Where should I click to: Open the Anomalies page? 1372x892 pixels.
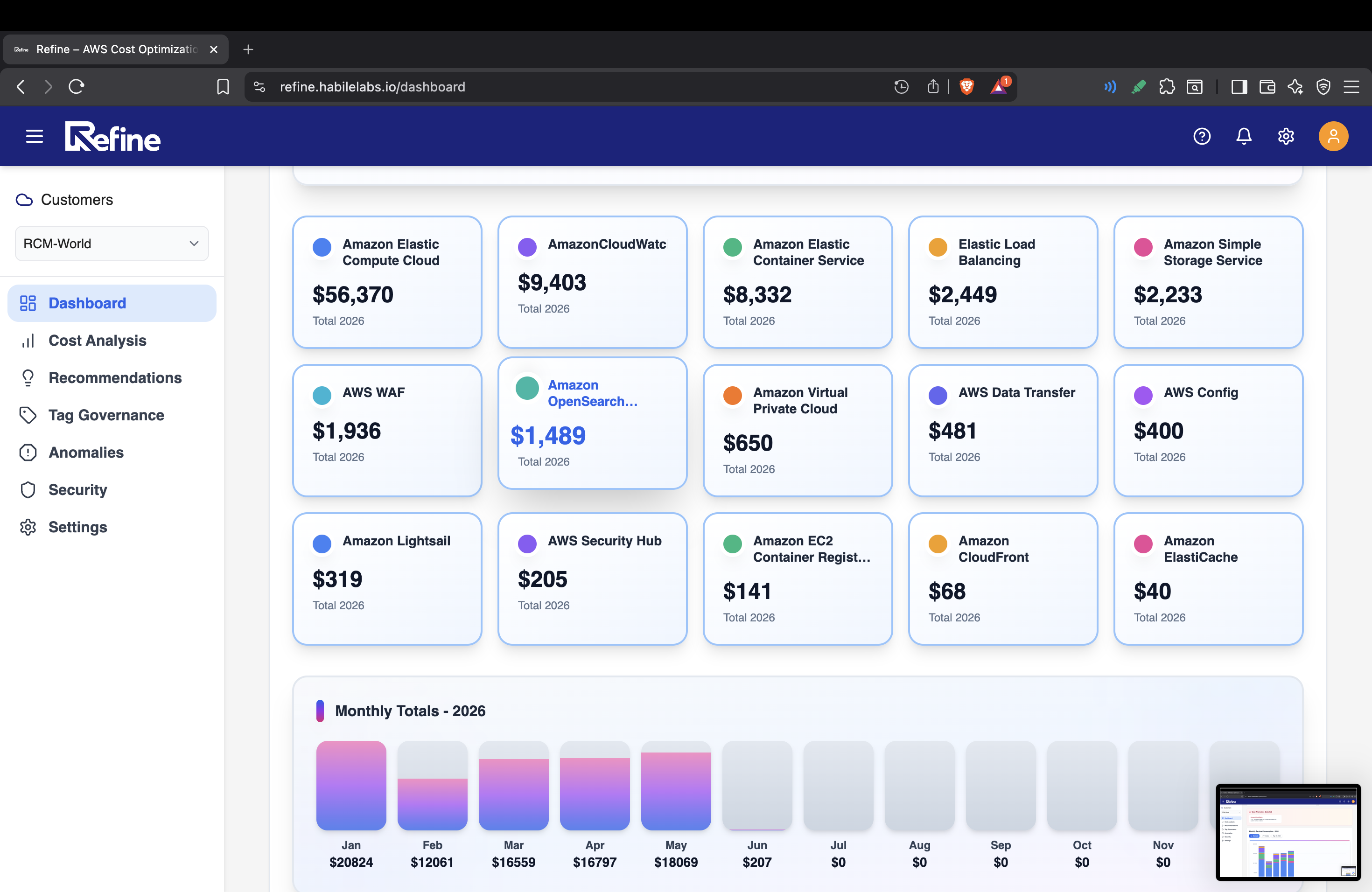click(112, 453)
